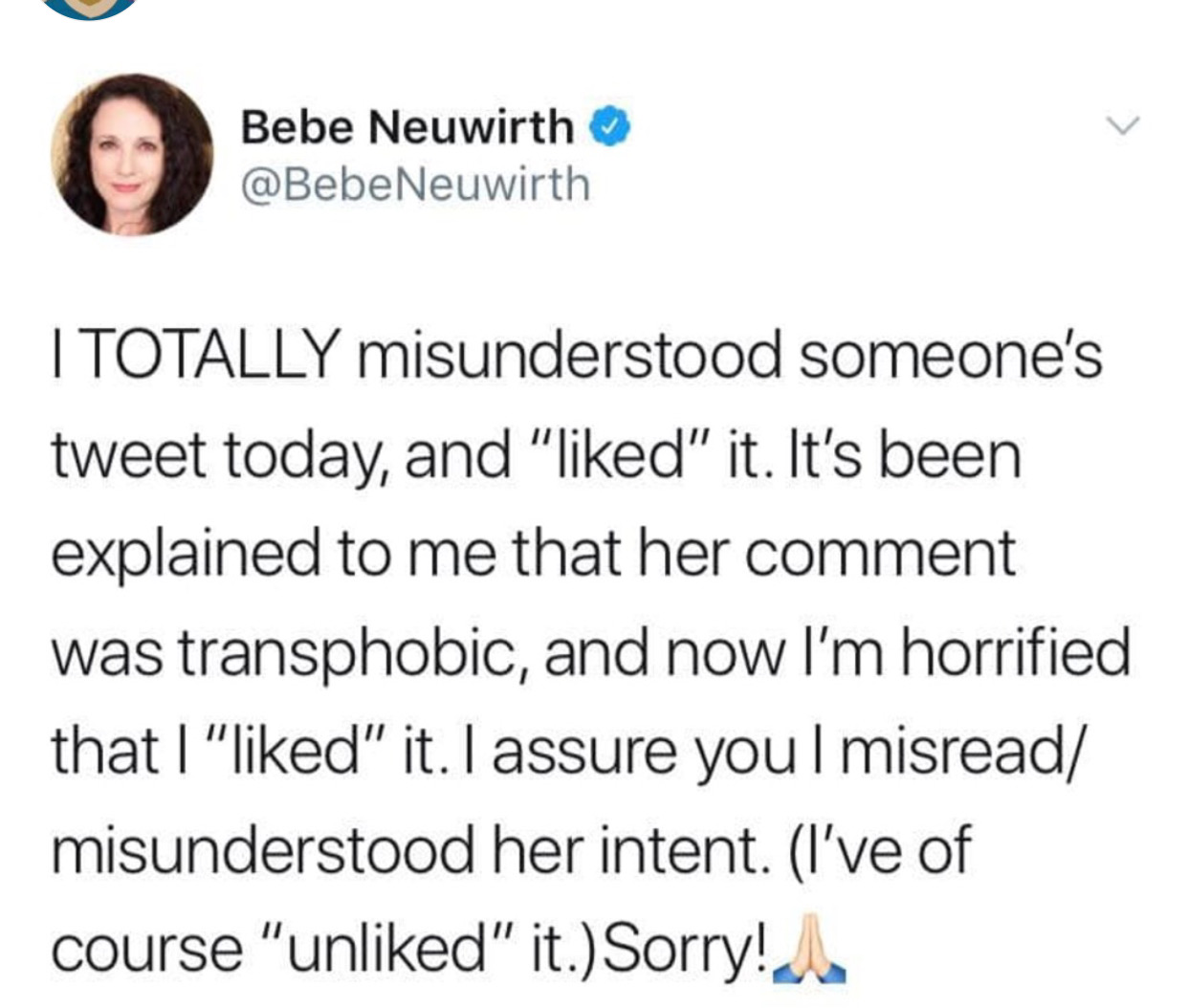Click the word Sorry! ending the tweet
1188x1008 pixels.
pos(687,950)
